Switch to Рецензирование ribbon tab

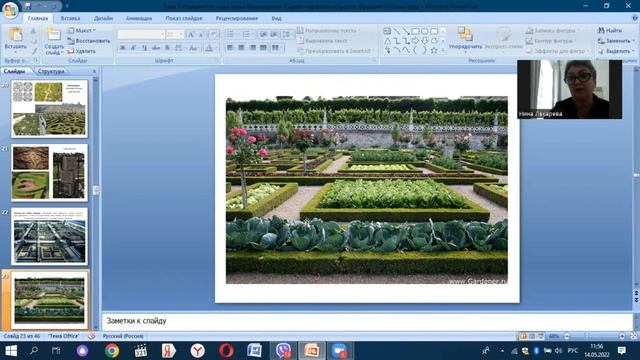click(237, 18)
